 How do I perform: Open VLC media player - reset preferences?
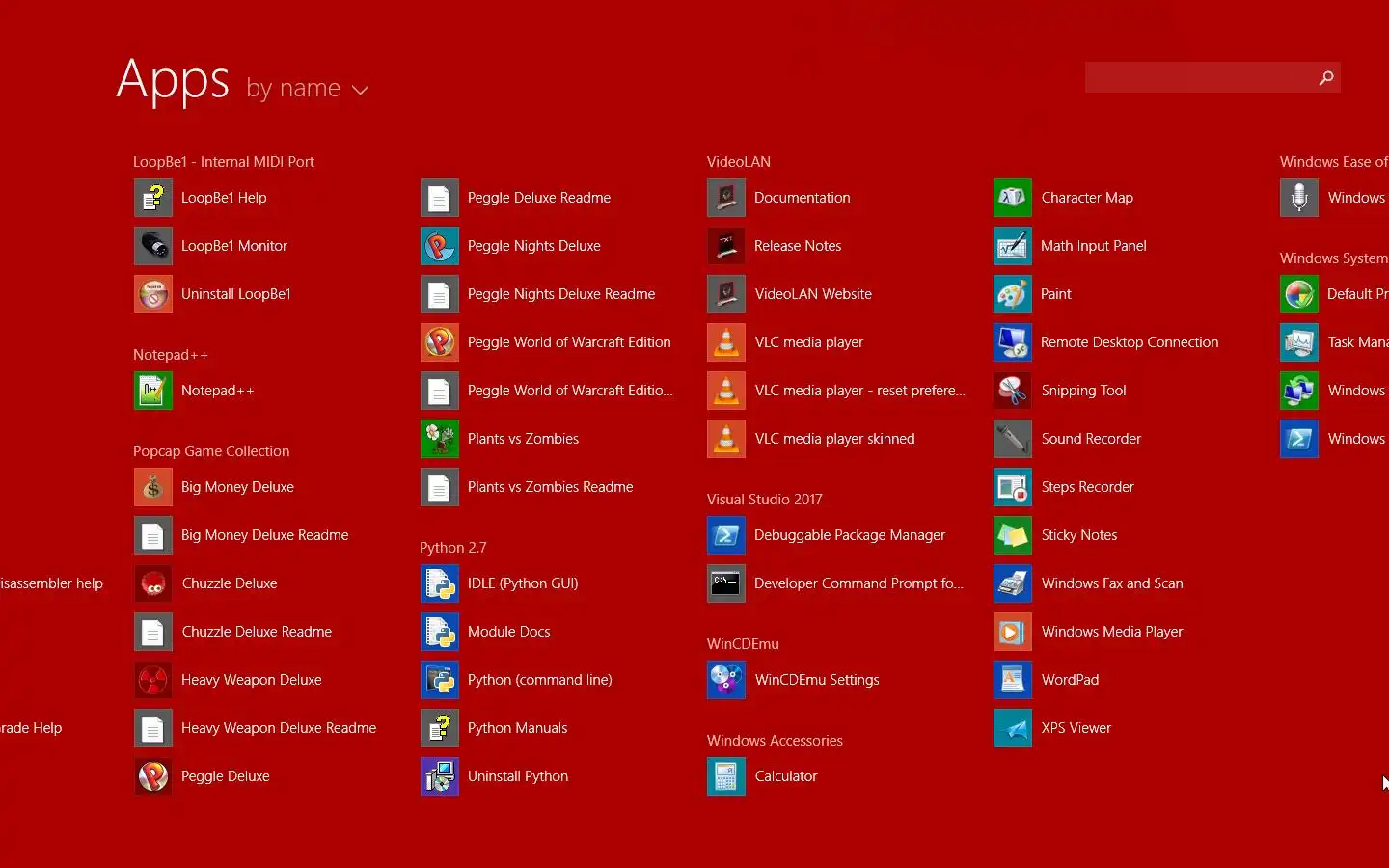pyautogui.click(x=836, y=391)
